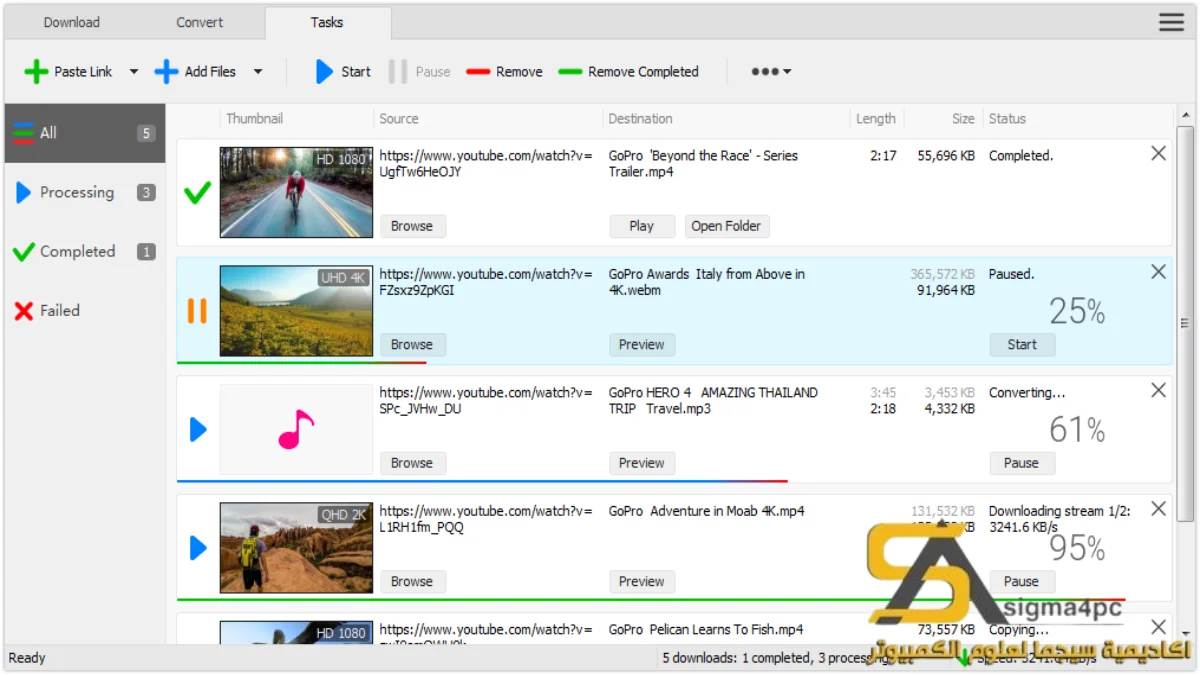Click the cyclist HD 1080 thumbnail

tap(296, 192)
